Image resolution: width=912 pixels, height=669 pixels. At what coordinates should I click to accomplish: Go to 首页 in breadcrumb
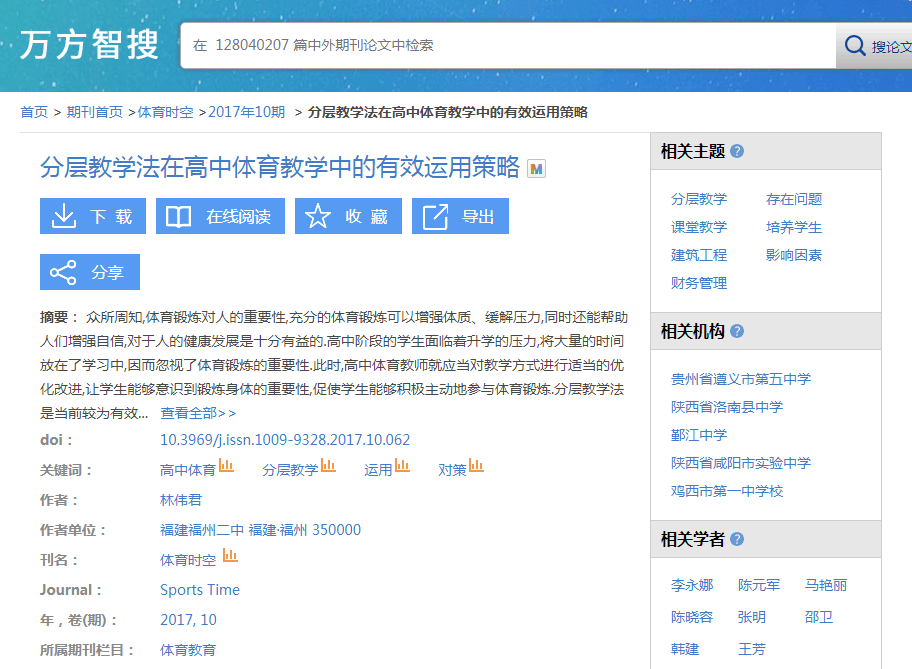(x=34, y=112)
